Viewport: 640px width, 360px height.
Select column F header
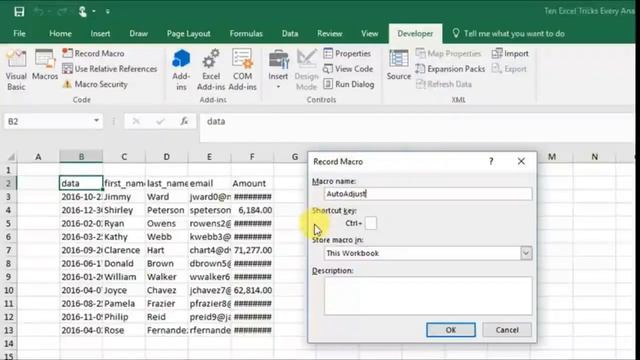click(x=252, y=156)
